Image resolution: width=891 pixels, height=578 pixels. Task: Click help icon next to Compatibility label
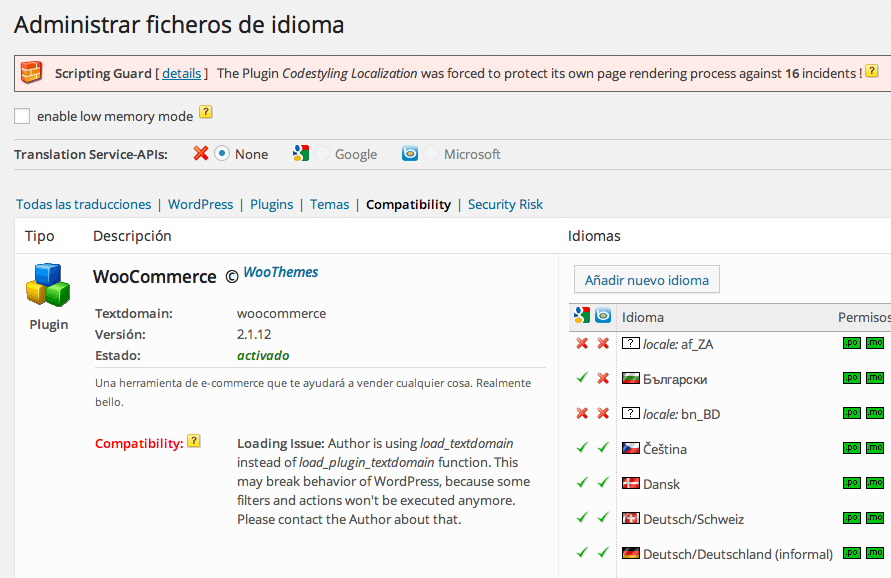[x=194, y=441]
